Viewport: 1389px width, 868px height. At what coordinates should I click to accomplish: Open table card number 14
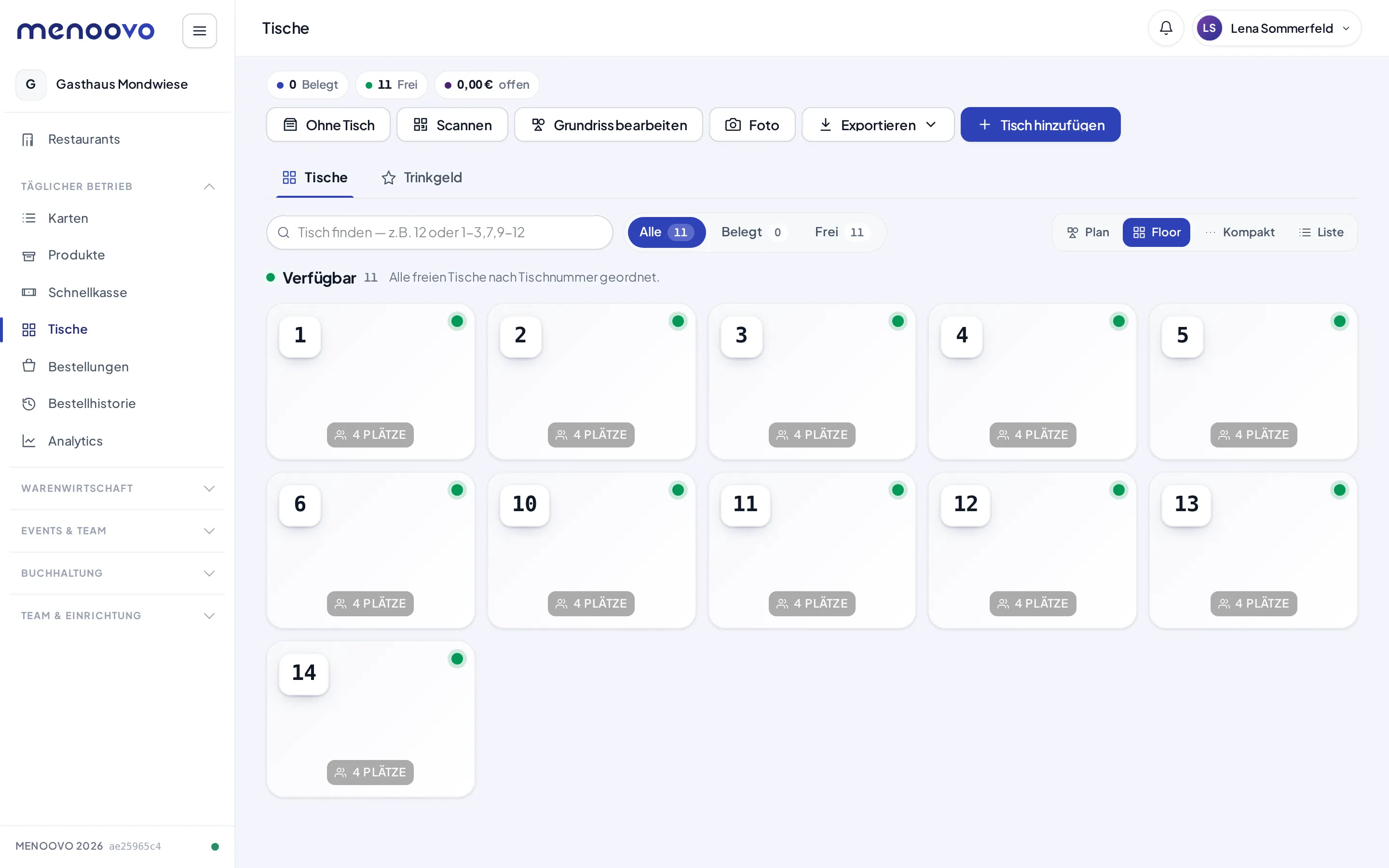pyautogui.click(x=371, y=719)
